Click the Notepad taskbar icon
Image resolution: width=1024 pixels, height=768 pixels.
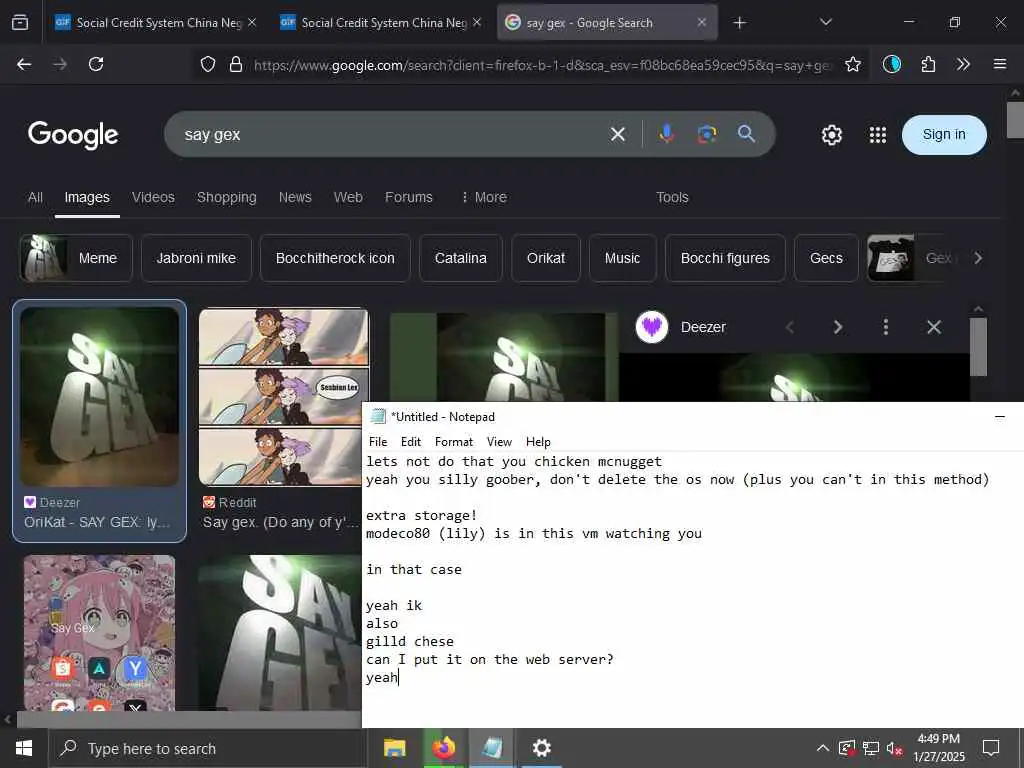click(x=492, y=748)
